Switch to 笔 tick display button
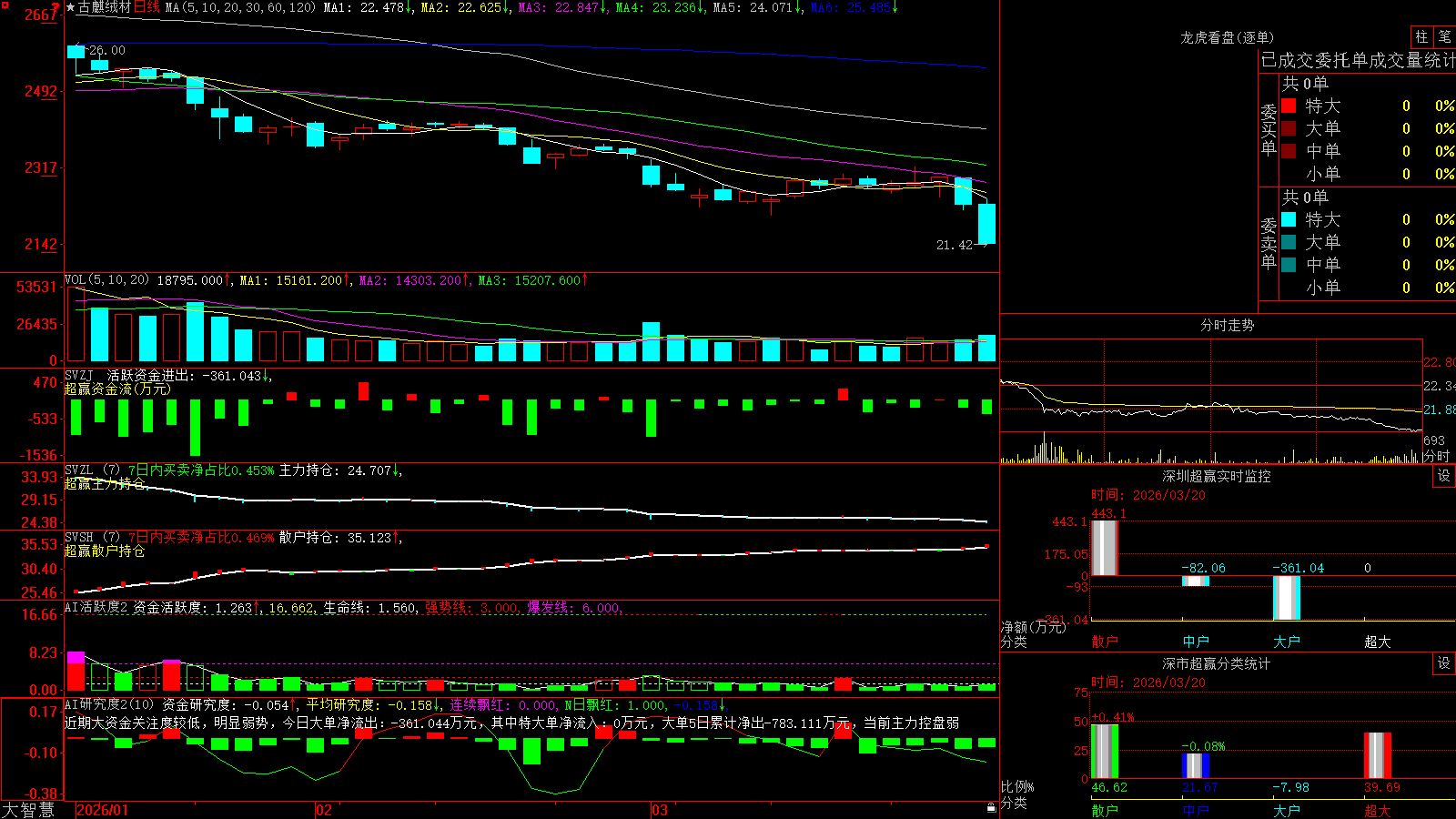Screen dimensions: 1456x819 coord(1444,37)
